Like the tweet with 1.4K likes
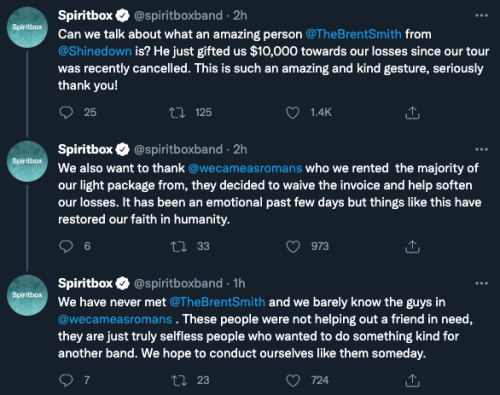 coord(293,113)
